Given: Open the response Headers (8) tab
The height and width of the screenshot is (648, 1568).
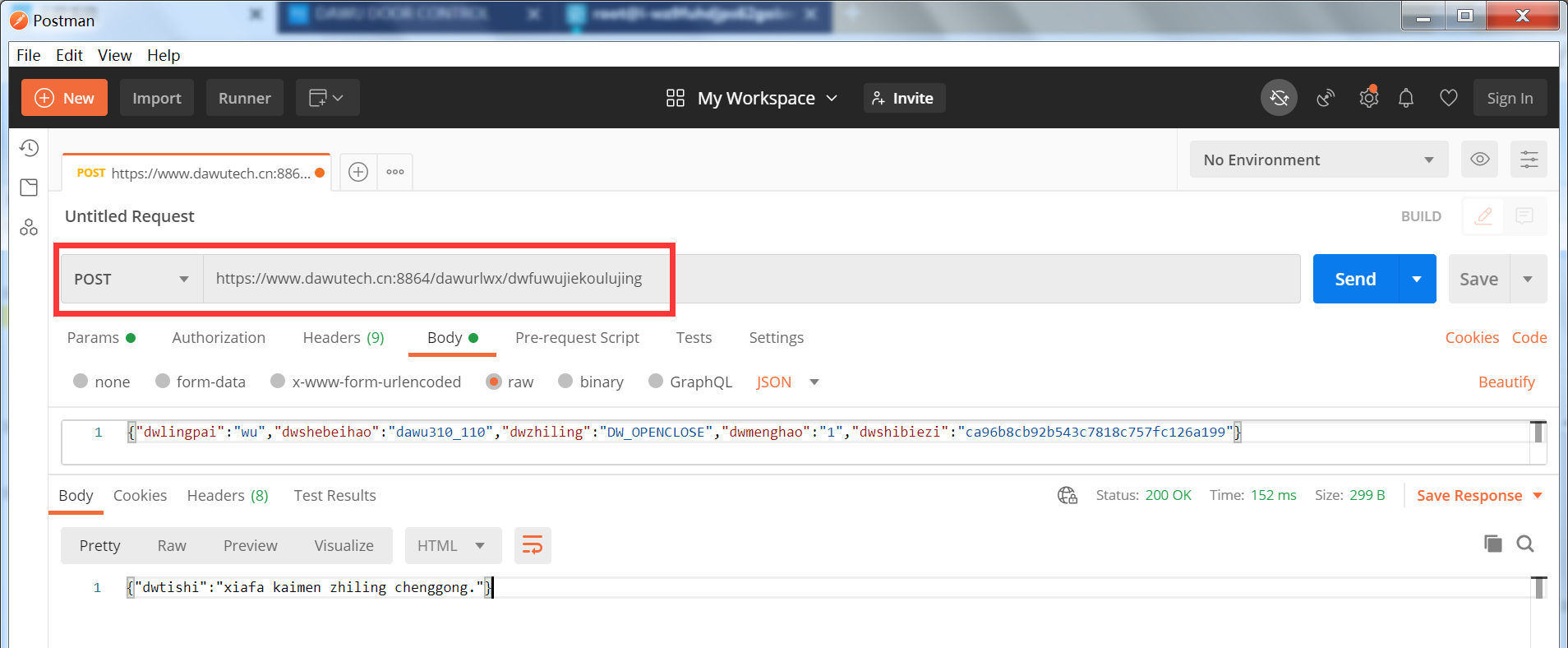Looking at the screenshot, I should click(228, 495).
